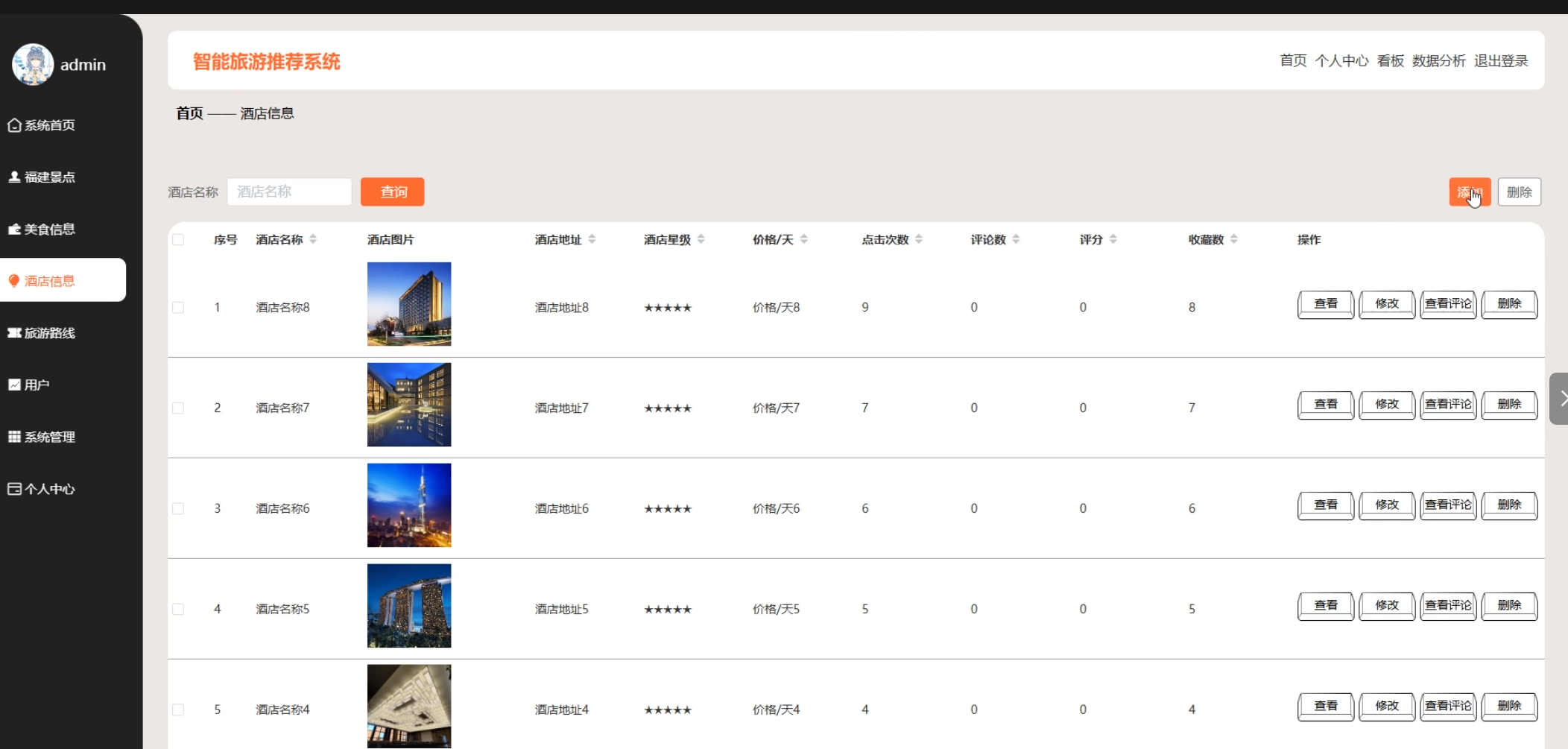This screenshot has height=749, width=1568.
Task: Click 修改 for 酒店名称8
Action: (x=1387, y=304)
